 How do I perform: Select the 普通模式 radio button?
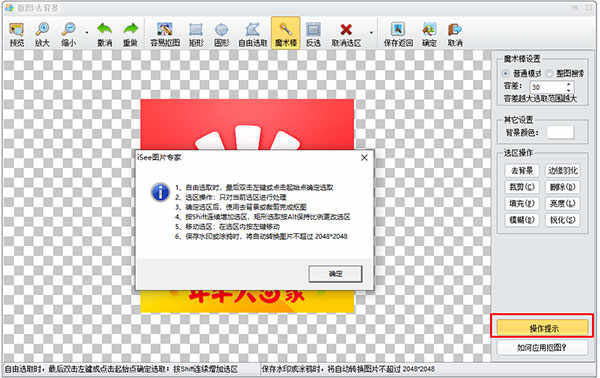[506, 73]
